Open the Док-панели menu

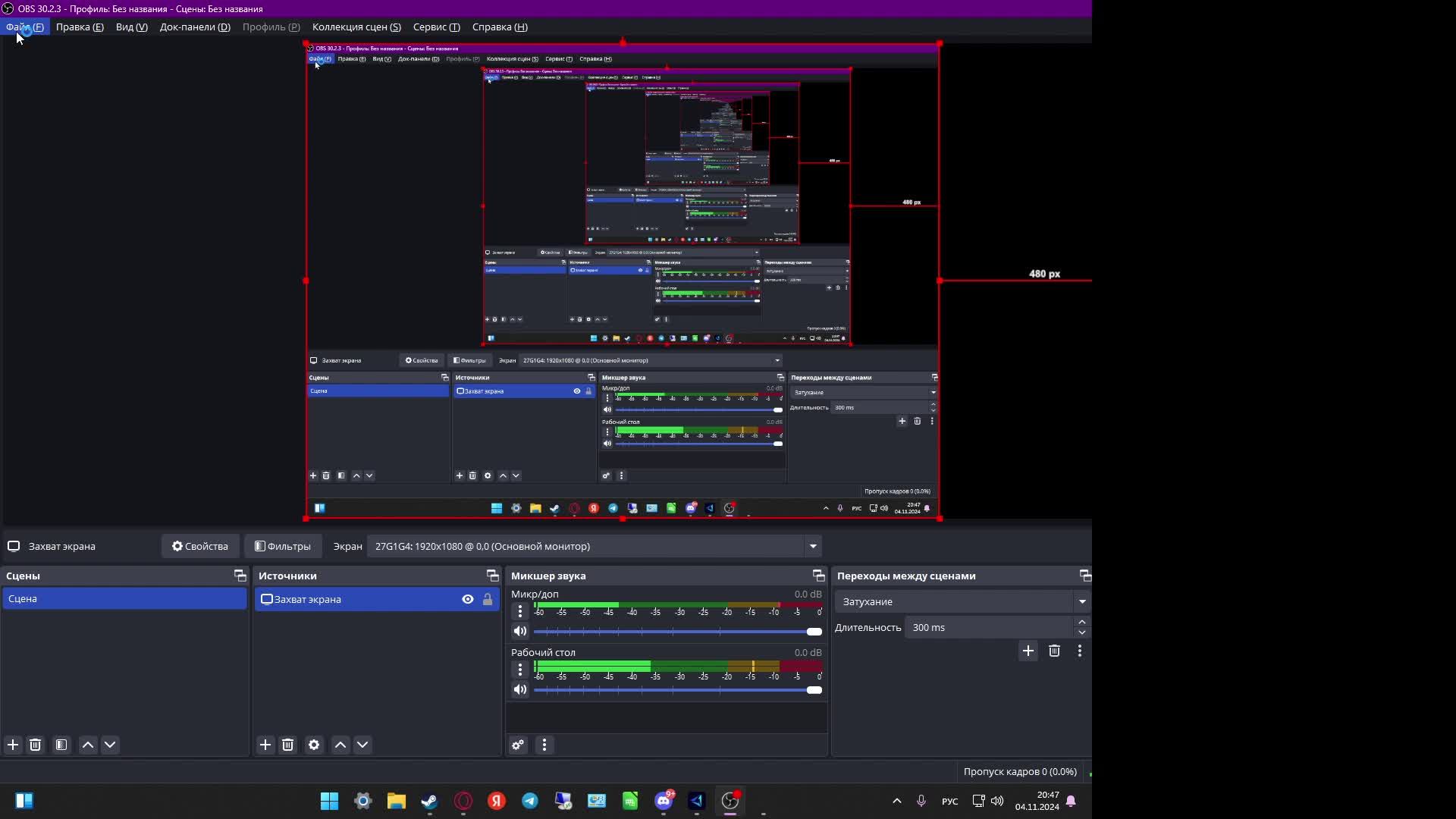point(195,27)
